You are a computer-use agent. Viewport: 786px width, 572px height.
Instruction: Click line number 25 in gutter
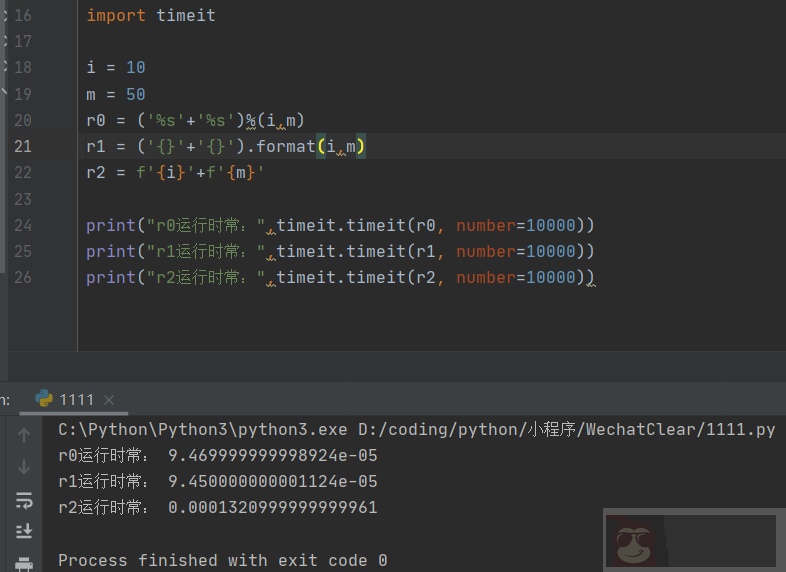(23, 251)
